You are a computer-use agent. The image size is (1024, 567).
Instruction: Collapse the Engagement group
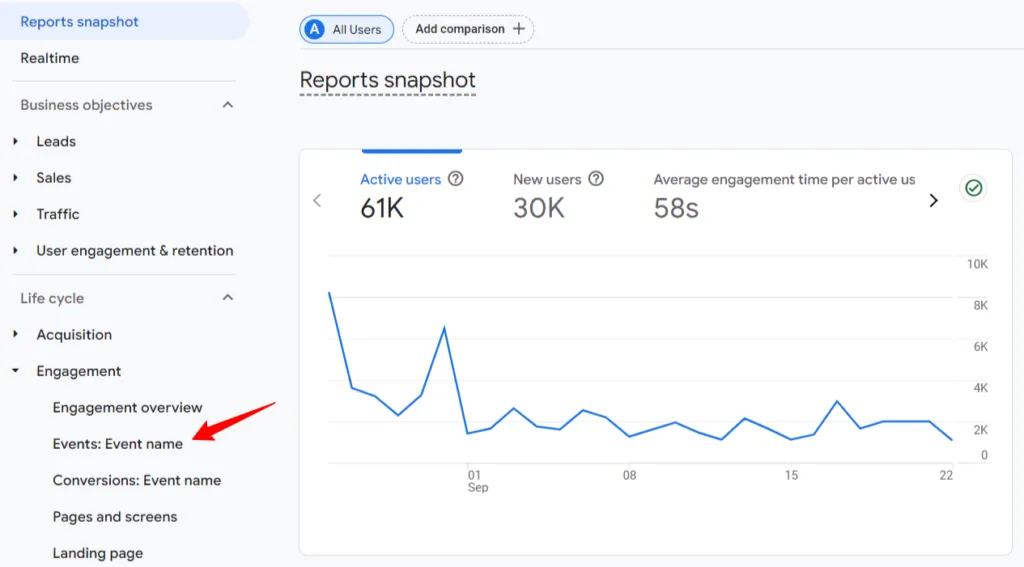point(16,371)
